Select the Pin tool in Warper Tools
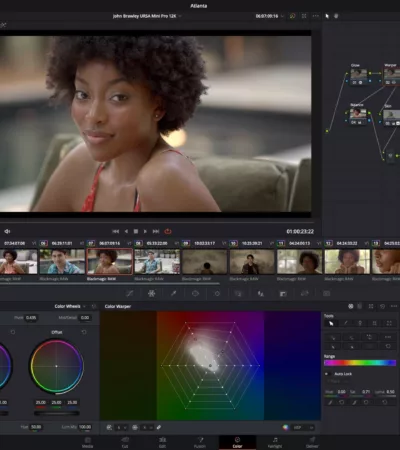 (360, 323)
